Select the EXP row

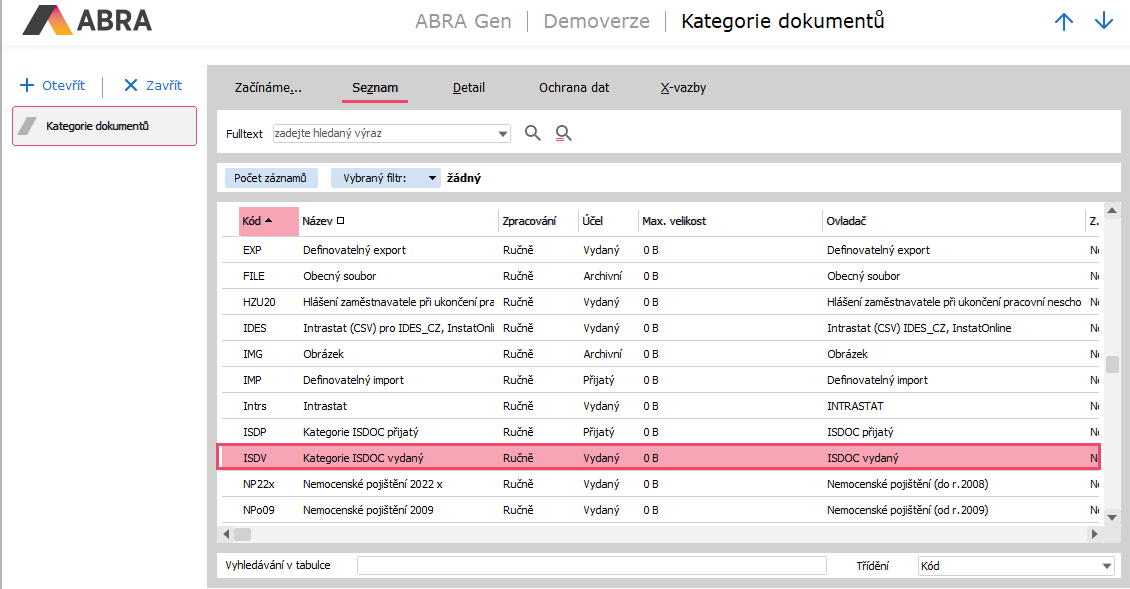point(659,250)
